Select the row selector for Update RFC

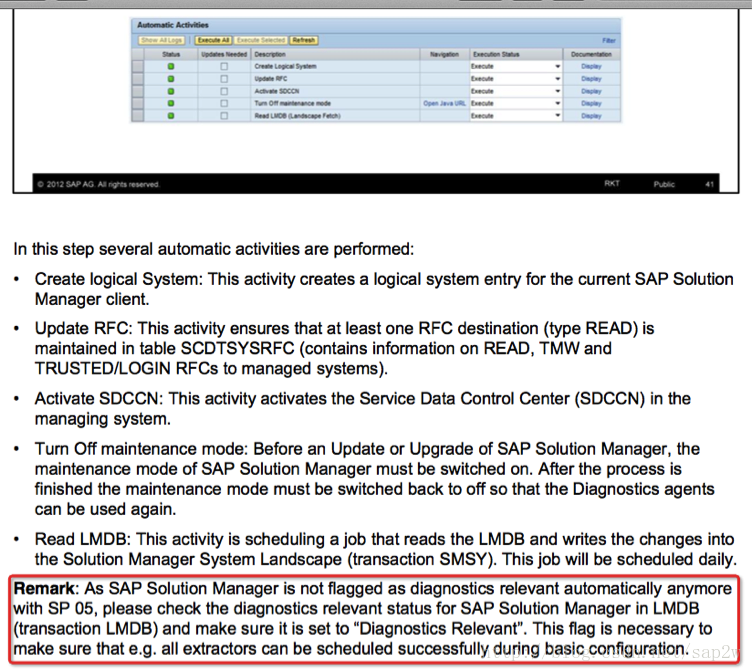coord(138,79)
